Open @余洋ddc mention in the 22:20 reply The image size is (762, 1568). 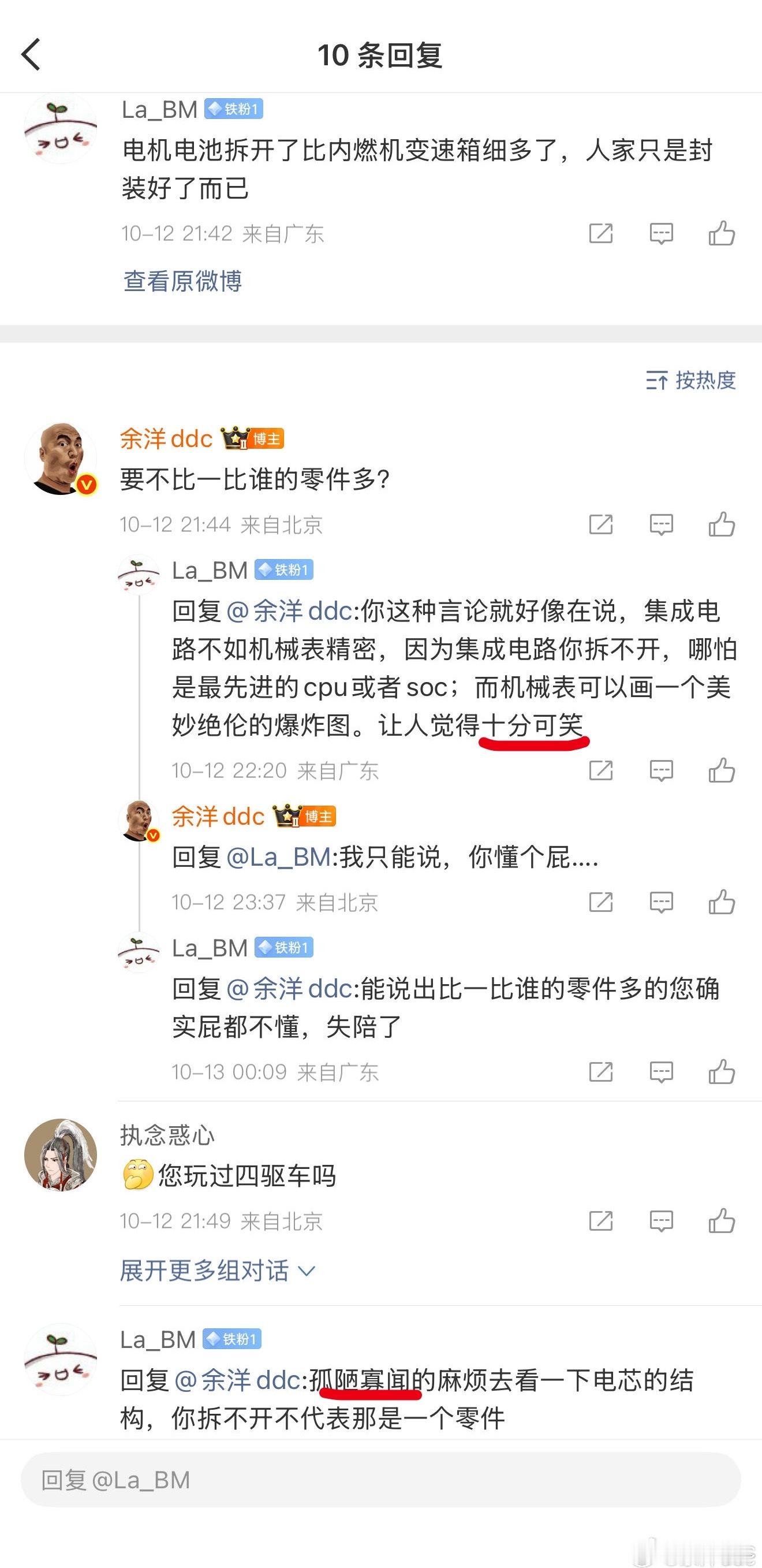[x=289, y=611]
